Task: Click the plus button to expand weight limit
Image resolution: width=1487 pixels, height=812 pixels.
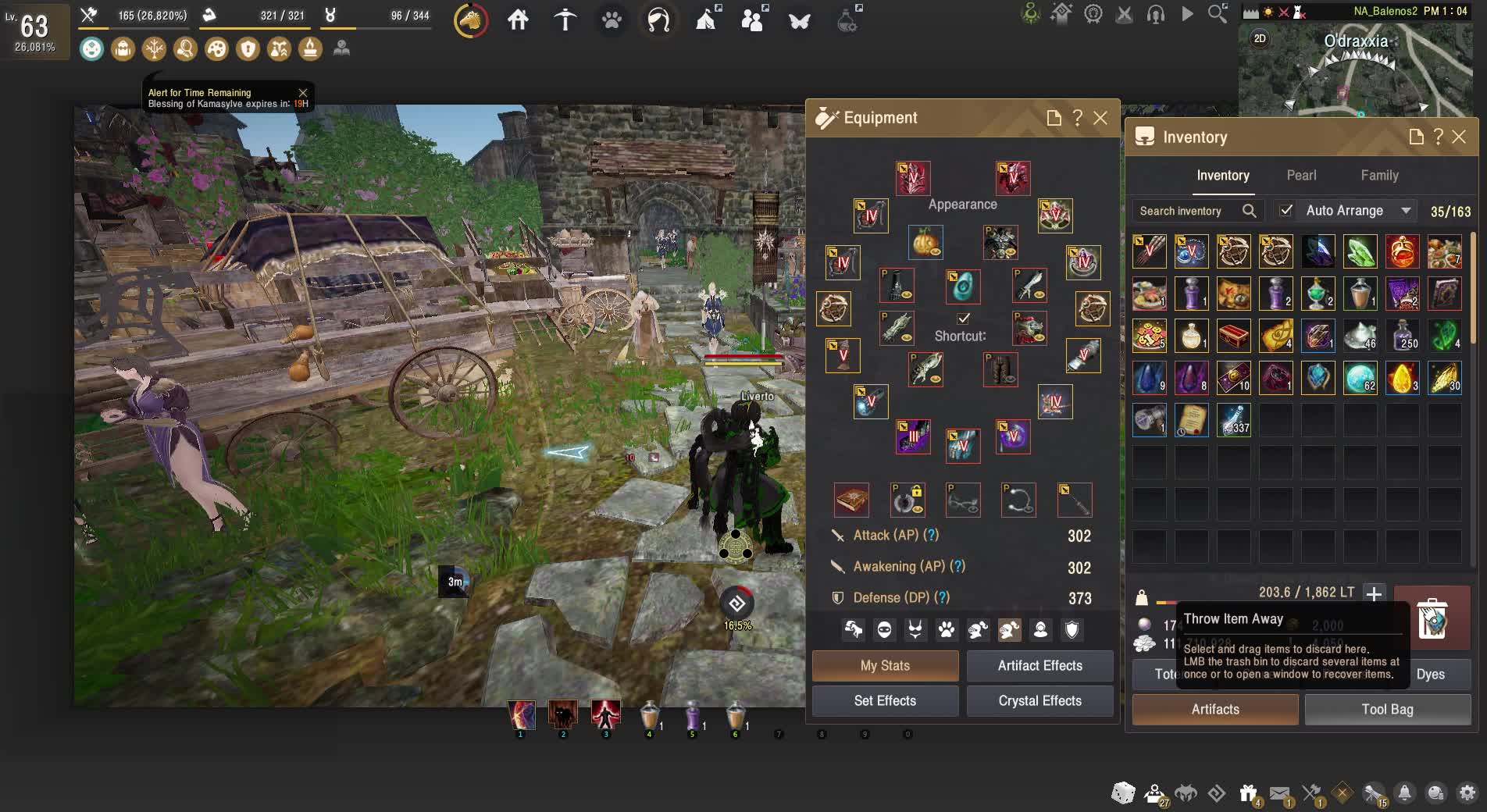Action: click(x=1374, y=593)
